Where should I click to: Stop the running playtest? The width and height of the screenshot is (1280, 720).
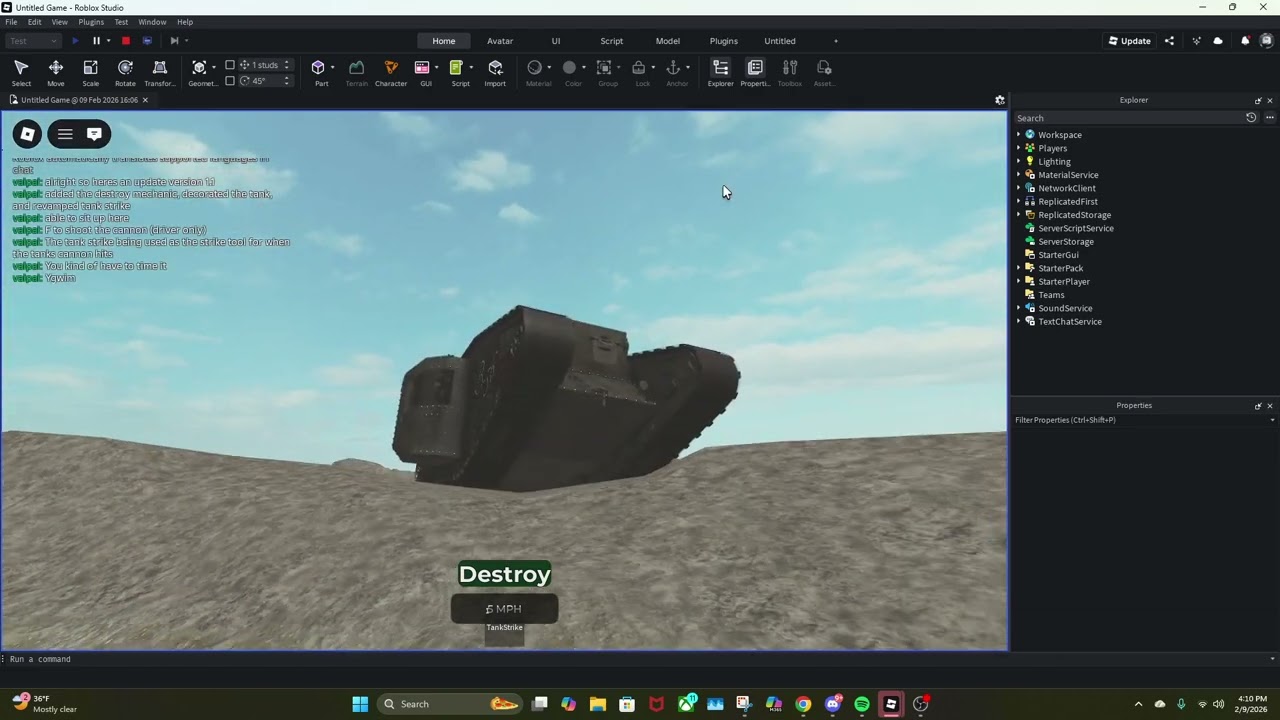126,41
